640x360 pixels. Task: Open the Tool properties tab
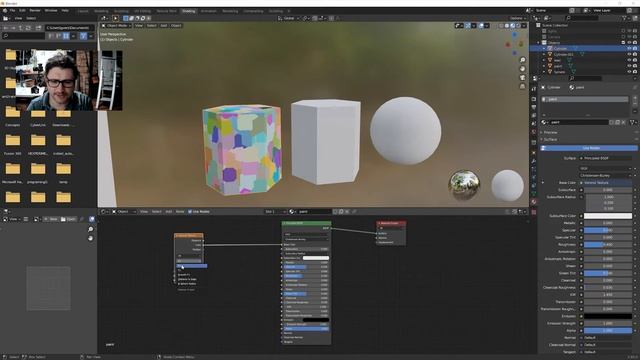534,89
